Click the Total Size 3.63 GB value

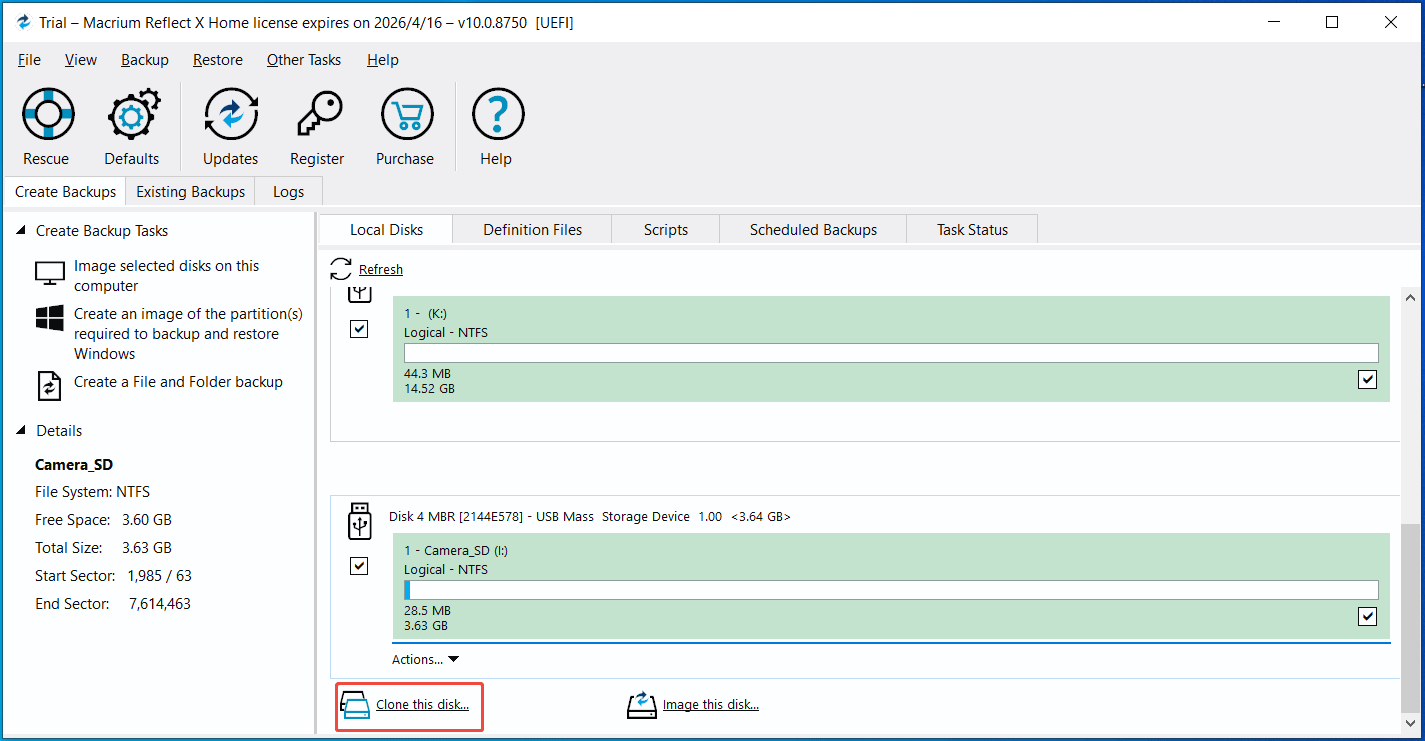pyautogui.click(x=147, y=548)
